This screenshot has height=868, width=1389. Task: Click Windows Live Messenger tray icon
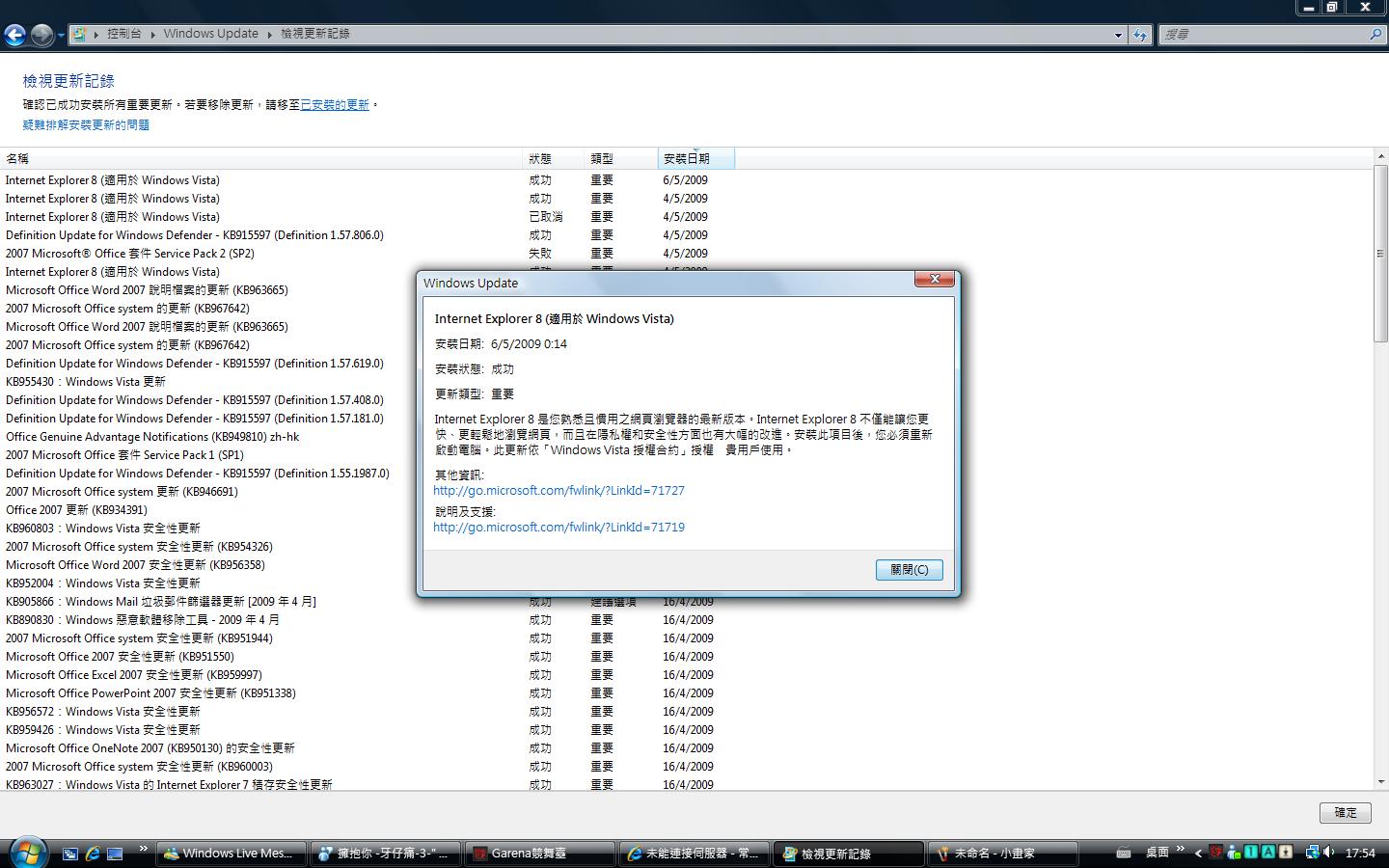point(1234,853)
